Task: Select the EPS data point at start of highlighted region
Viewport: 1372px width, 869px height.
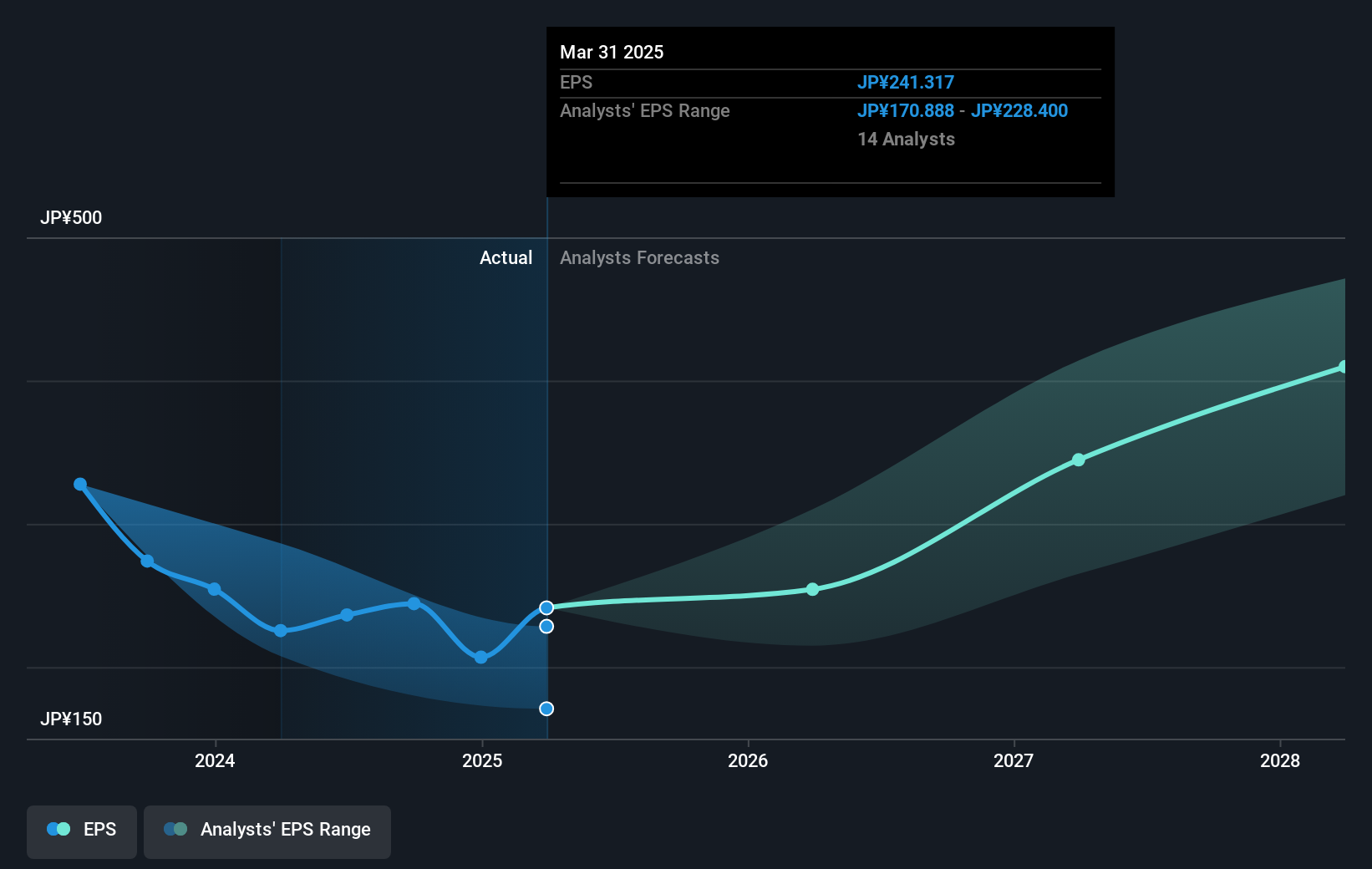Action: (281, 631)
